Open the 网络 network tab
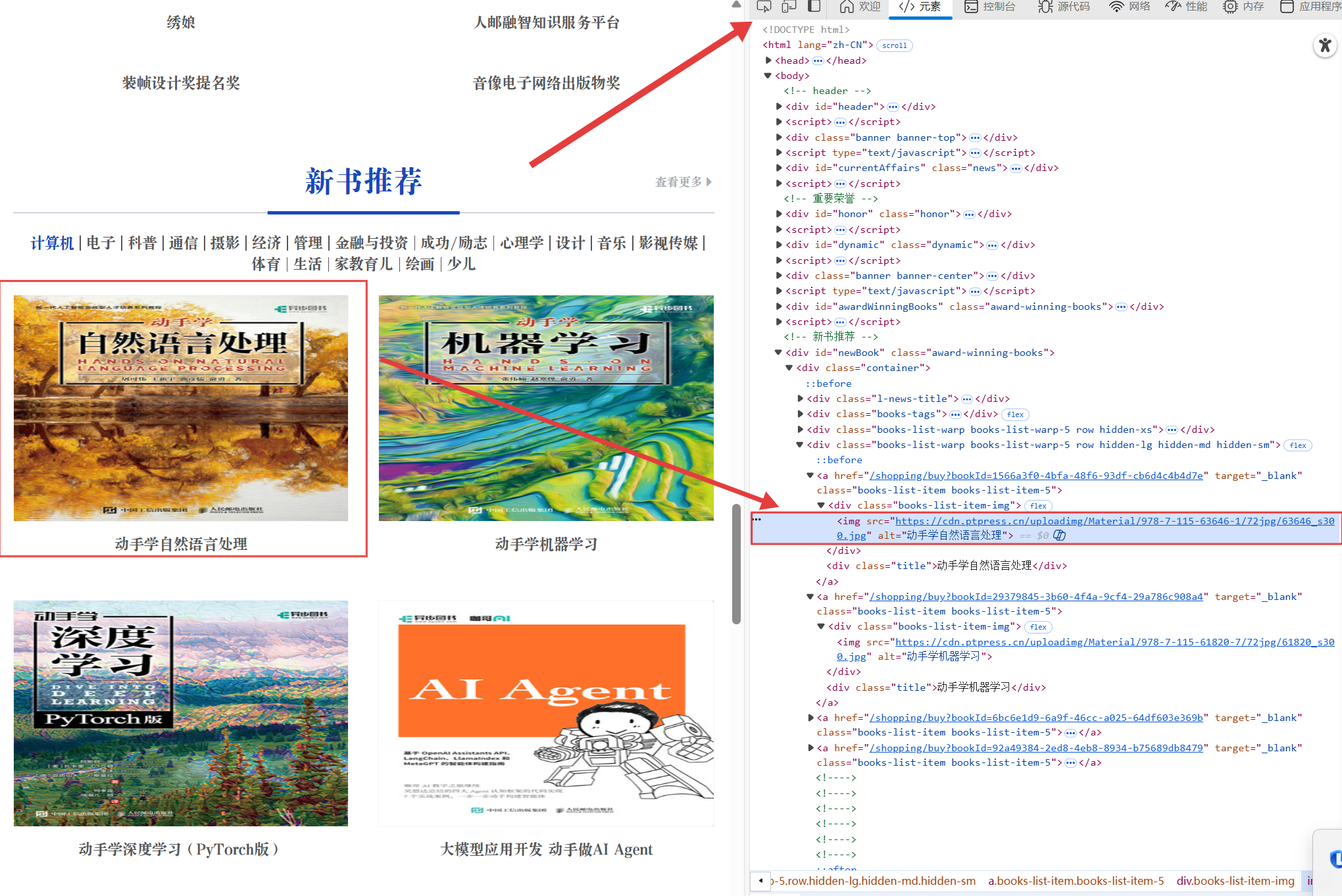The height and width of the screenshot is (896, 1342). [x=1130, y=7]
